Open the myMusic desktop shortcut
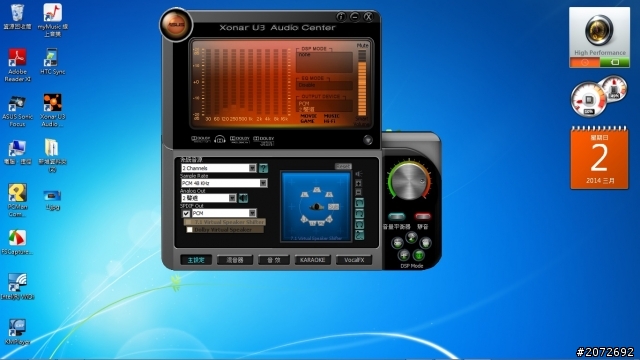 pos(53,20)
